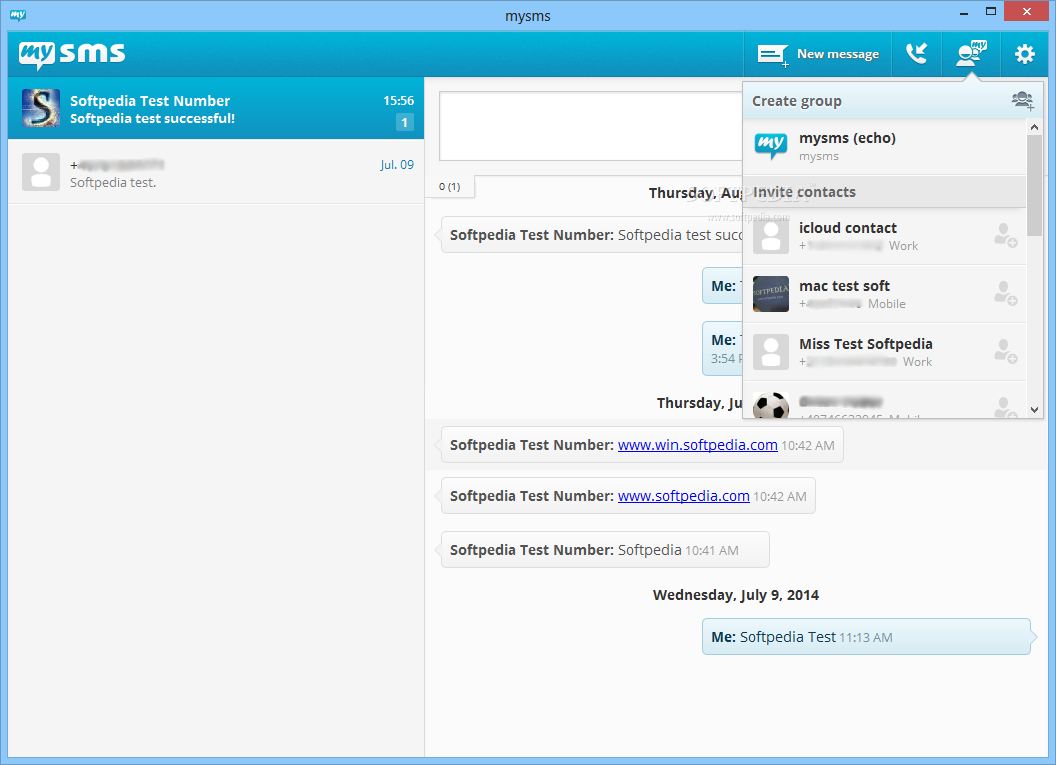Open Softpedia Test Number conversation
The image size is (1056, 765).
point(216,108)
